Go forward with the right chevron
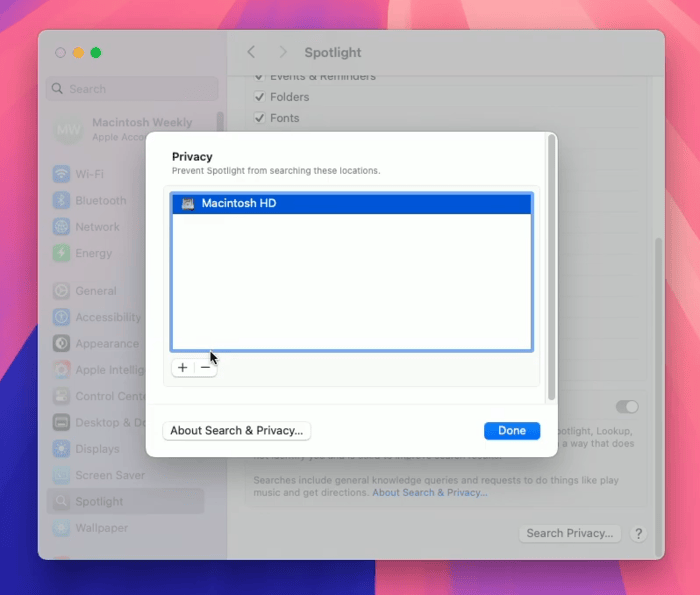 283,52
